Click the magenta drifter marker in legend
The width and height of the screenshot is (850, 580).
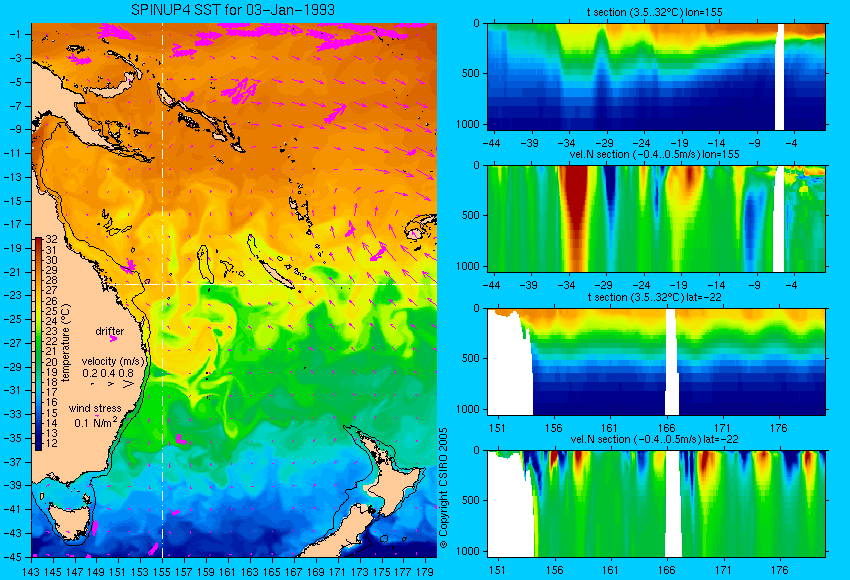tap(113, 339)
